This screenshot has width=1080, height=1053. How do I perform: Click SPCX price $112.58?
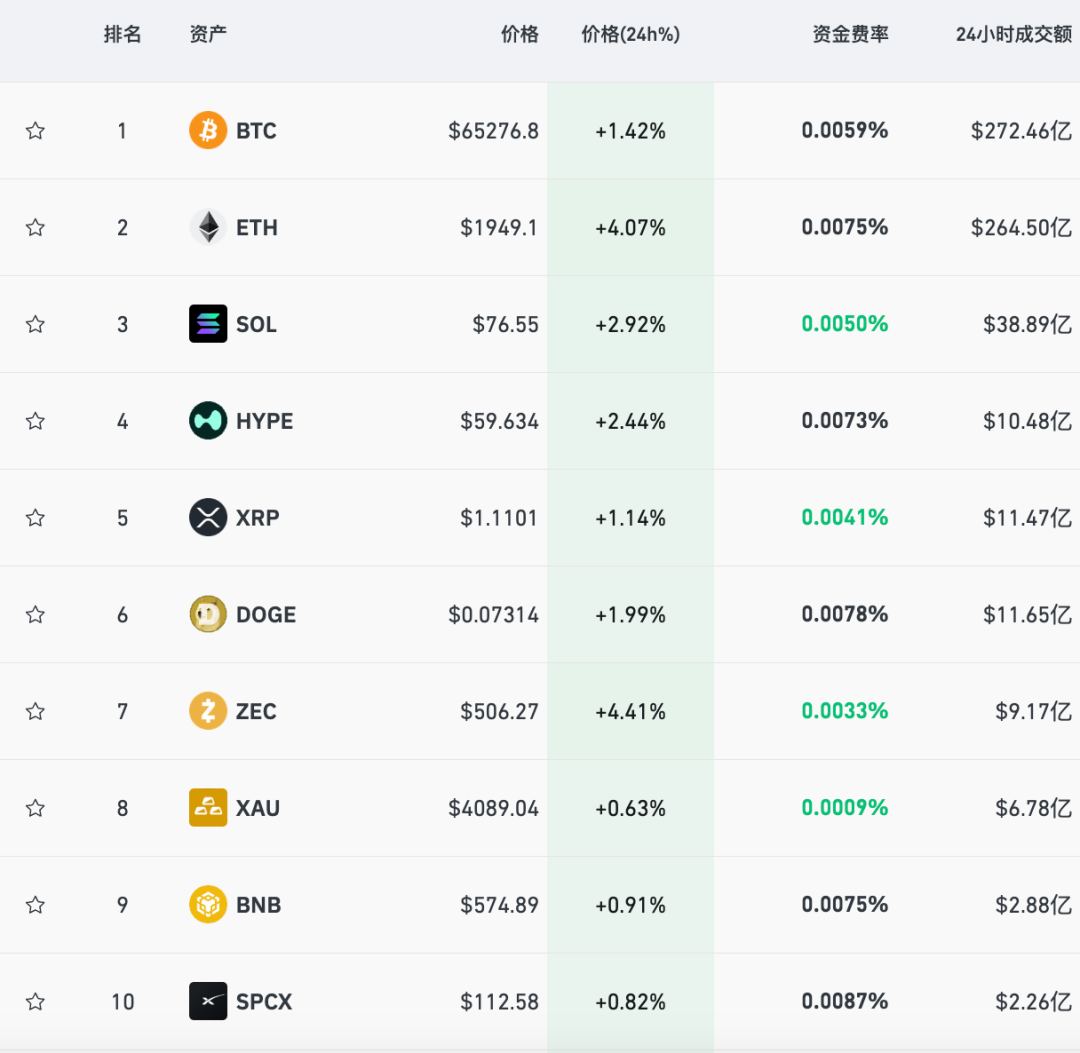coord(499,1001)
